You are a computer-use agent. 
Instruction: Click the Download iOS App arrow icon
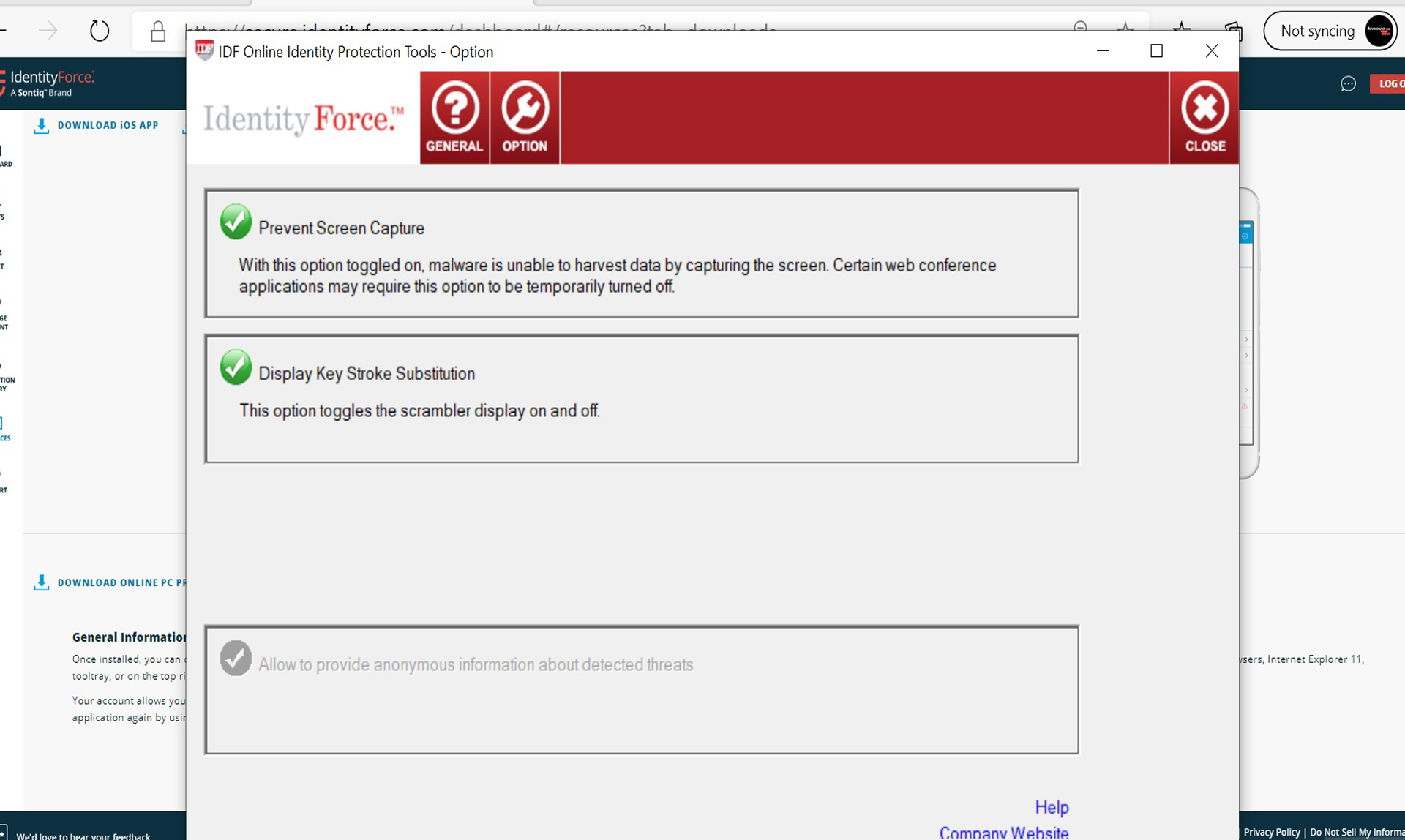coord(42,126)
